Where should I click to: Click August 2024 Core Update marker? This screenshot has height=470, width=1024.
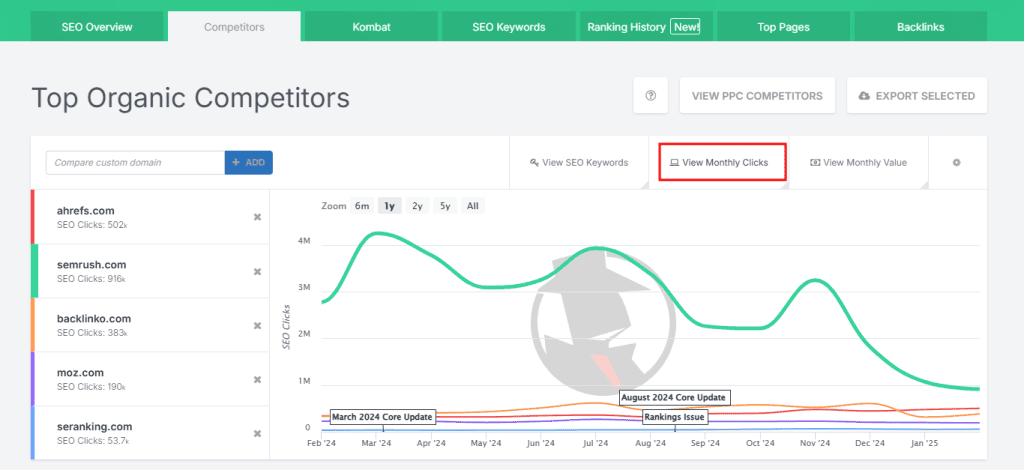pos(674,397)
